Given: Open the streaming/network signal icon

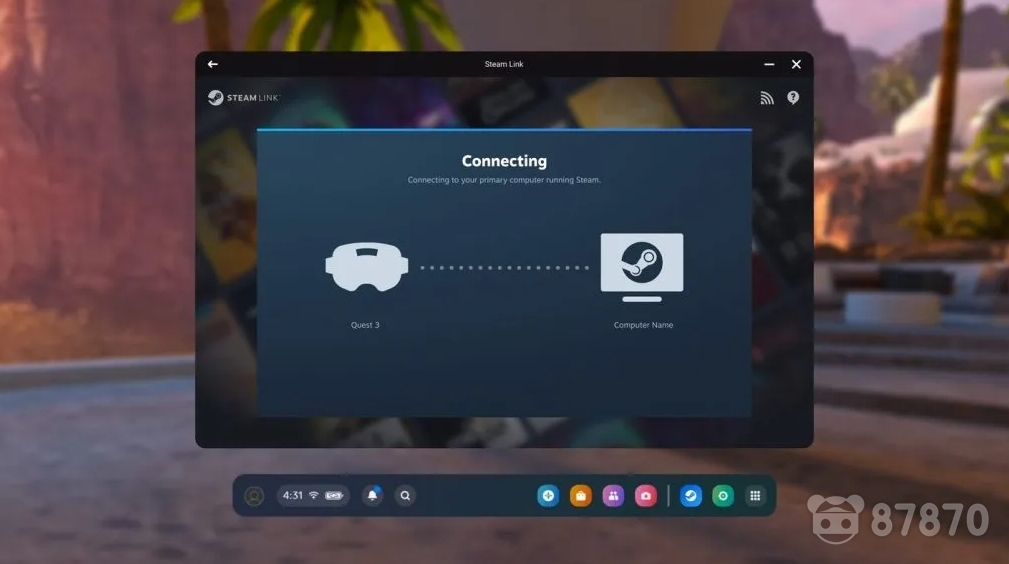Looking at the screenshot, I should tap(766, 98).
